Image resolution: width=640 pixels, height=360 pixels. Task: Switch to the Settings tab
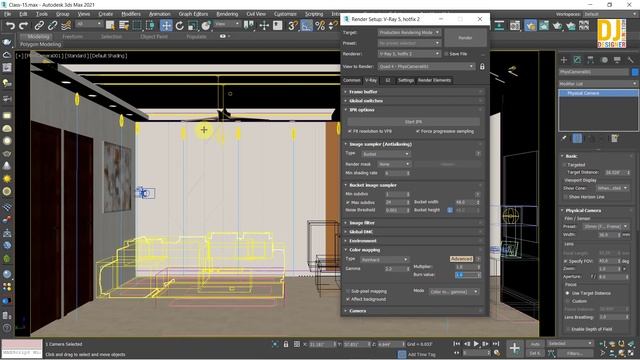(x=406, y=80)
